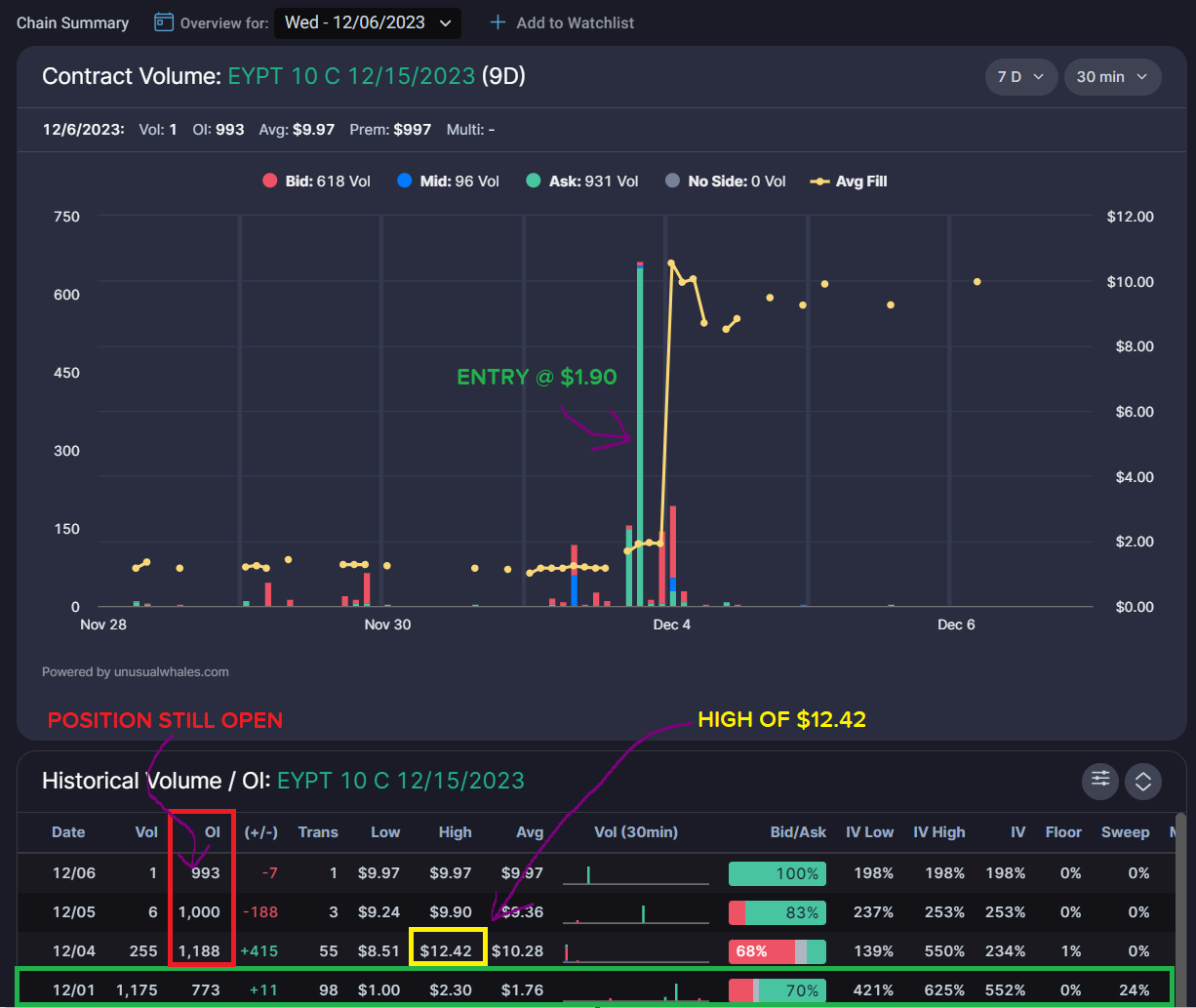Select Chain Summary
Viewport: 1196px width, 1008px height.
[x=72, y=22]
